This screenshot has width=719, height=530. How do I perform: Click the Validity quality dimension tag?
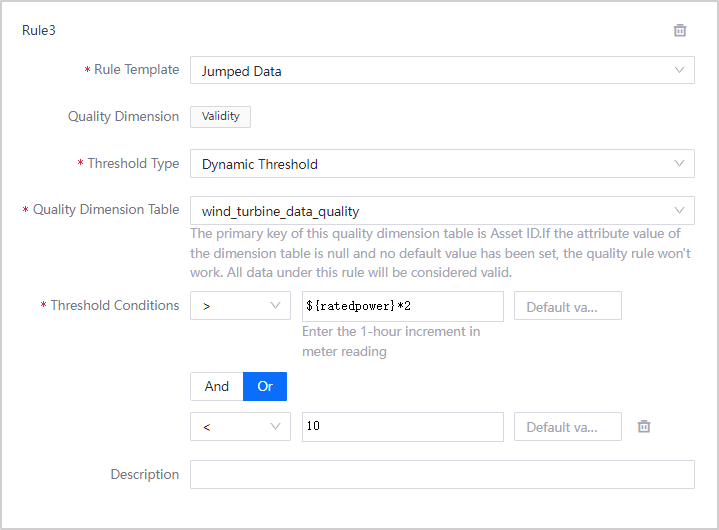tap(221, 117)
